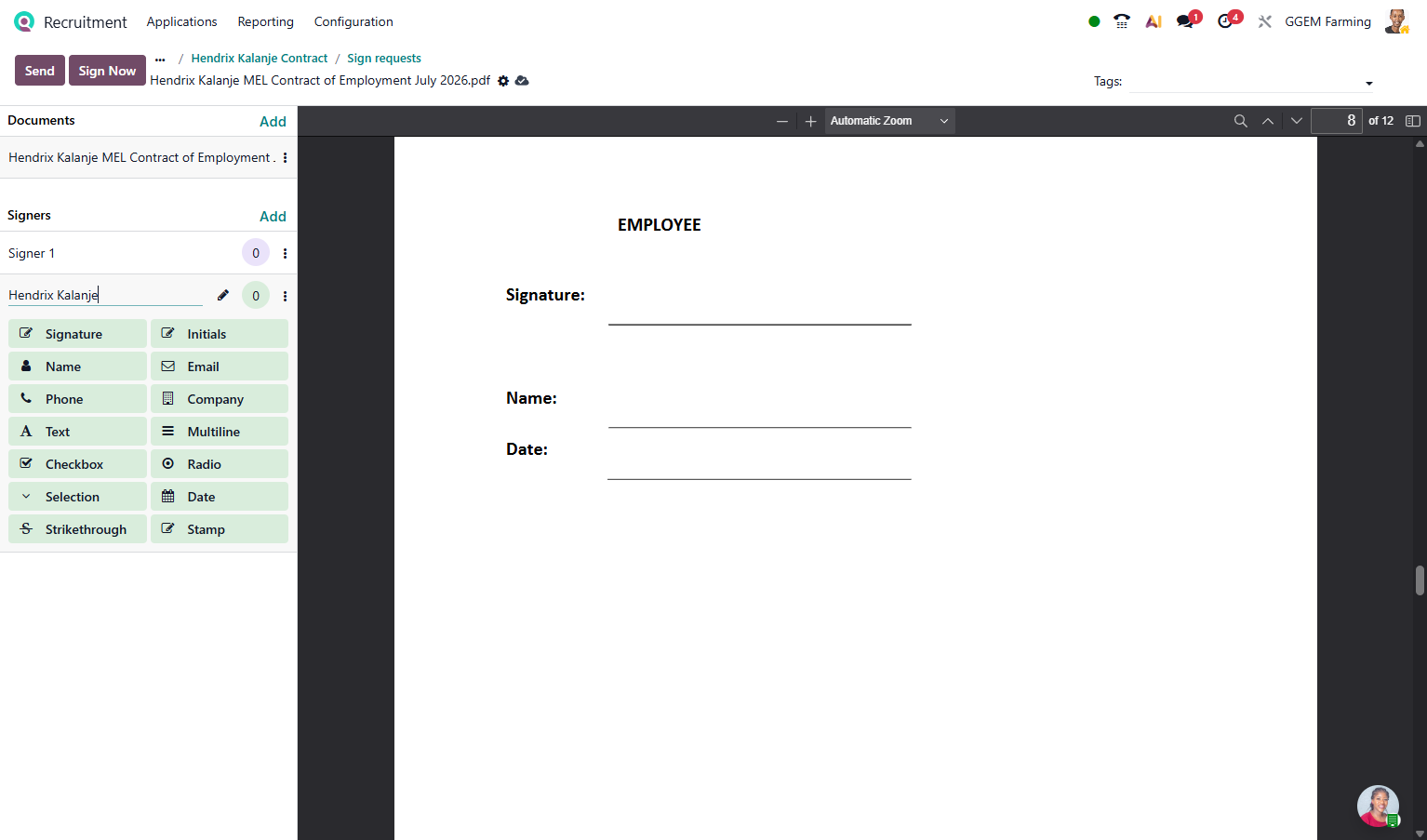Open the AI assistant icon in the top bar
Viewport: 1427px width, 840px height.
pyautogui.click(x=1154, y=21)
